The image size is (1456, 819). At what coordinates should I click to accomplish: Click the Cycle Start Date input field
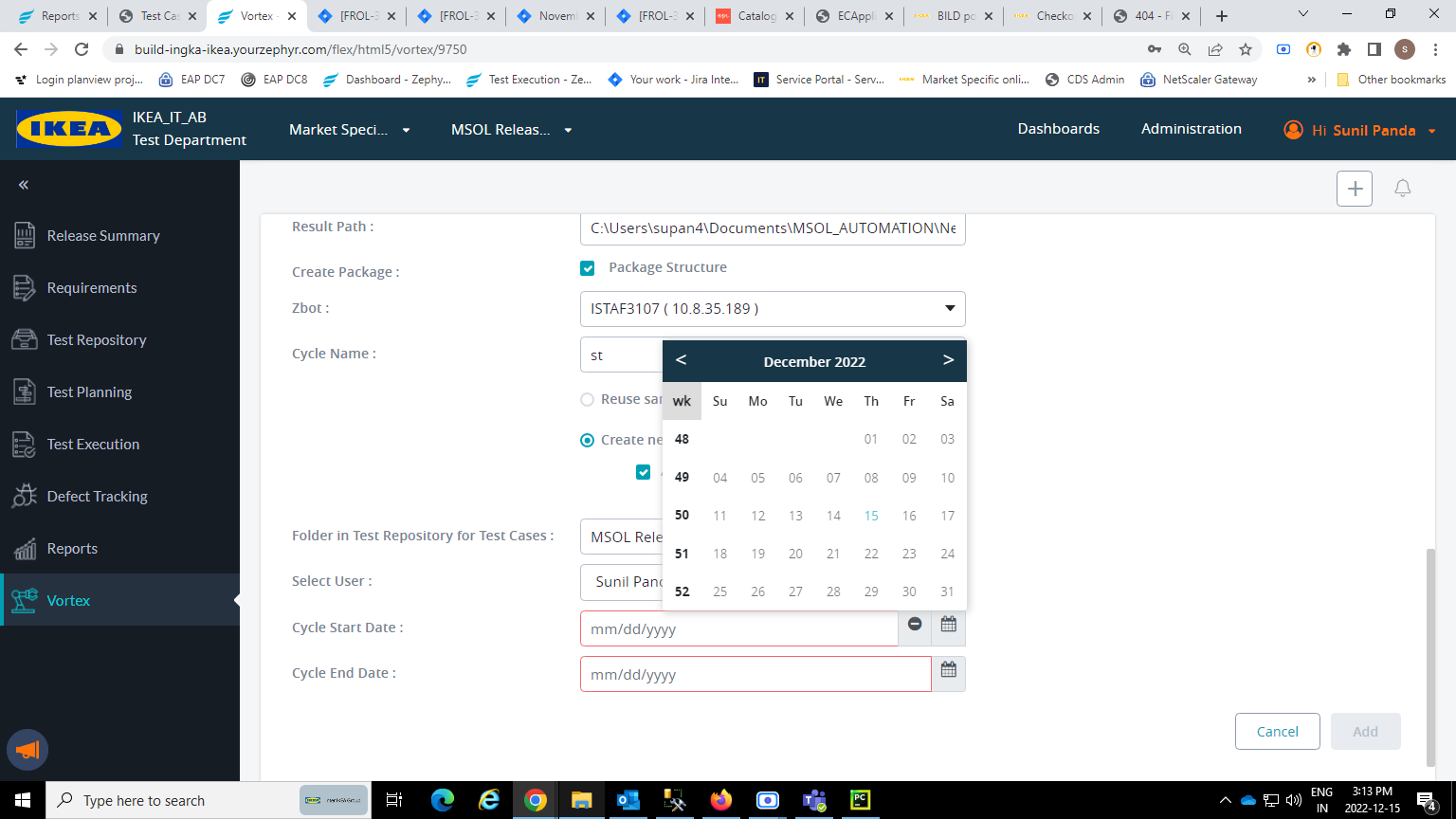pyautogui.click(x=739, y=628)
